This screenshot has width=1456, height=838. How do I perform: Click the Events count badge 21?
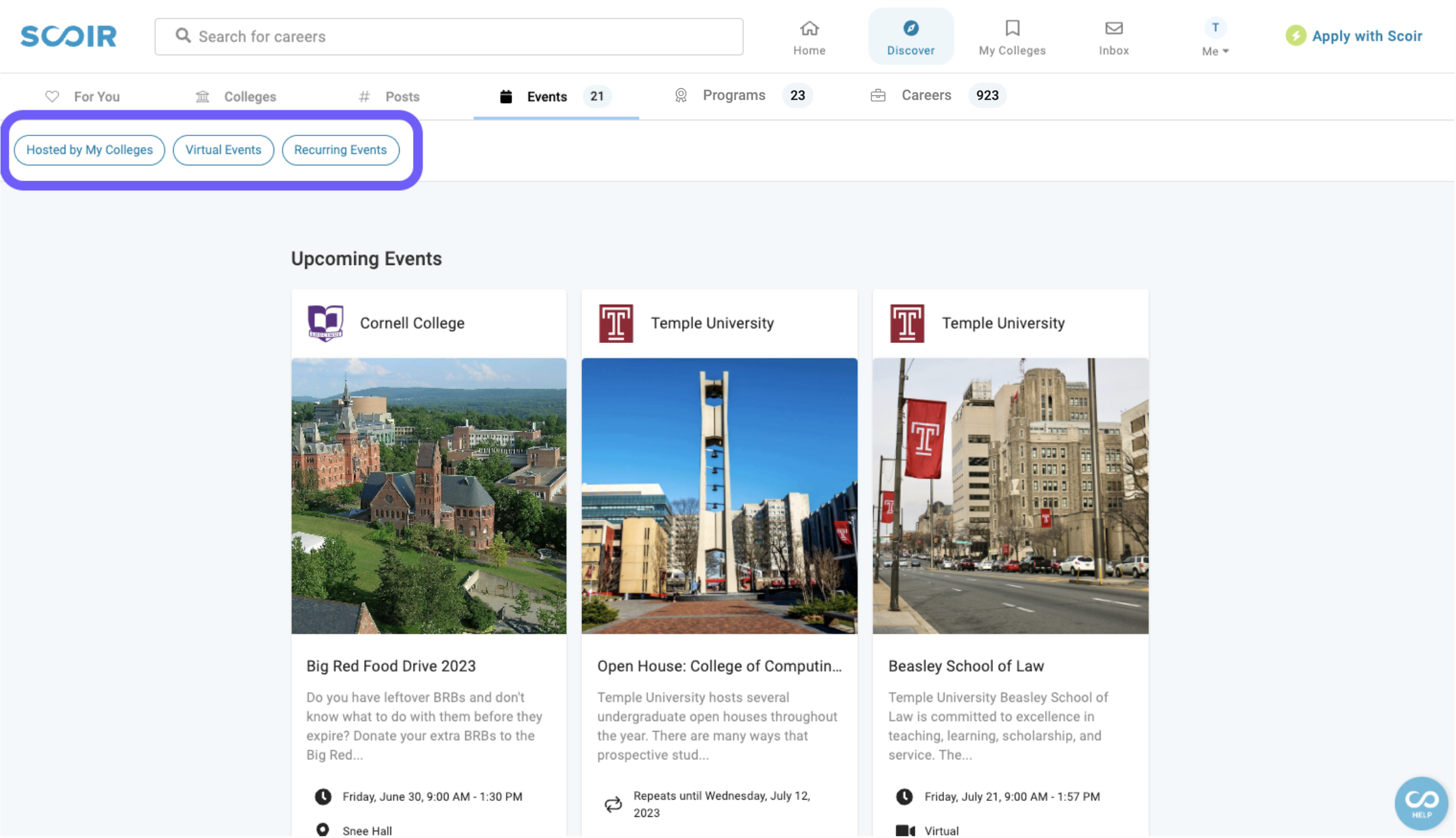[597, 96]
